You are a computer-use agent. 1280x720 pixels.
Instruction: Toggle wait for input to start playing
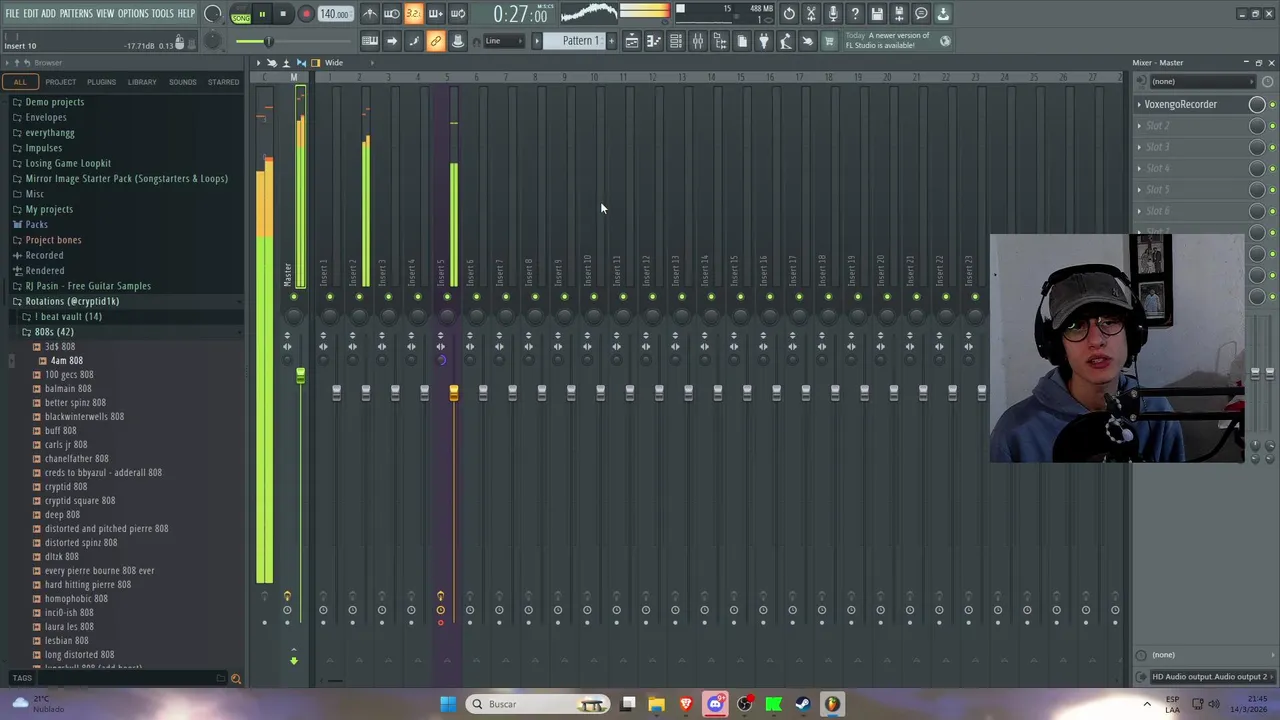[392, 14]
